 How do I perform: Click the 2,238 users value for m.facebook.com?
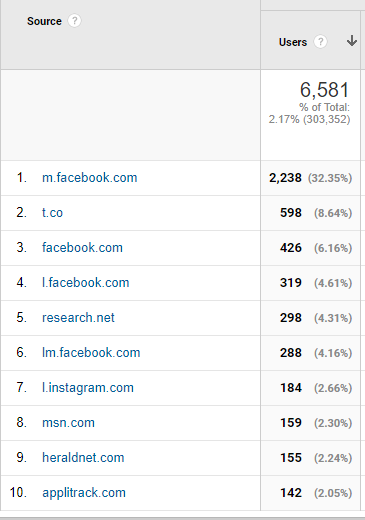click(x=285, y=178)
